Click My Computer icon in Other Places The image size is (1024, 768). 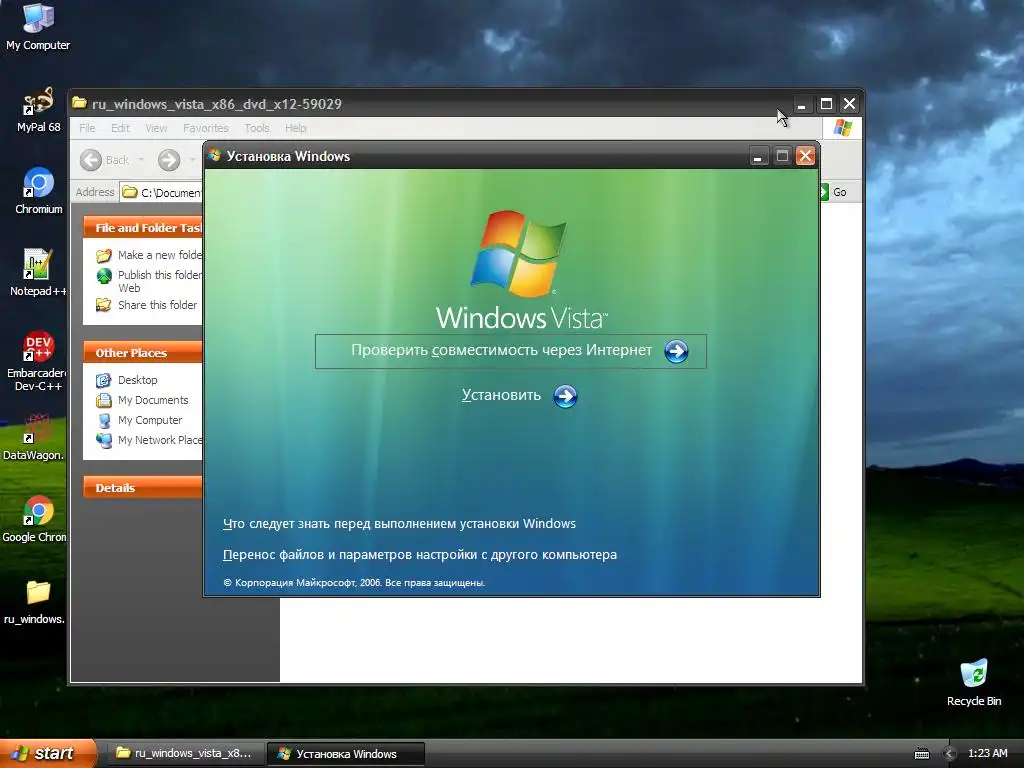coord(104,421)
